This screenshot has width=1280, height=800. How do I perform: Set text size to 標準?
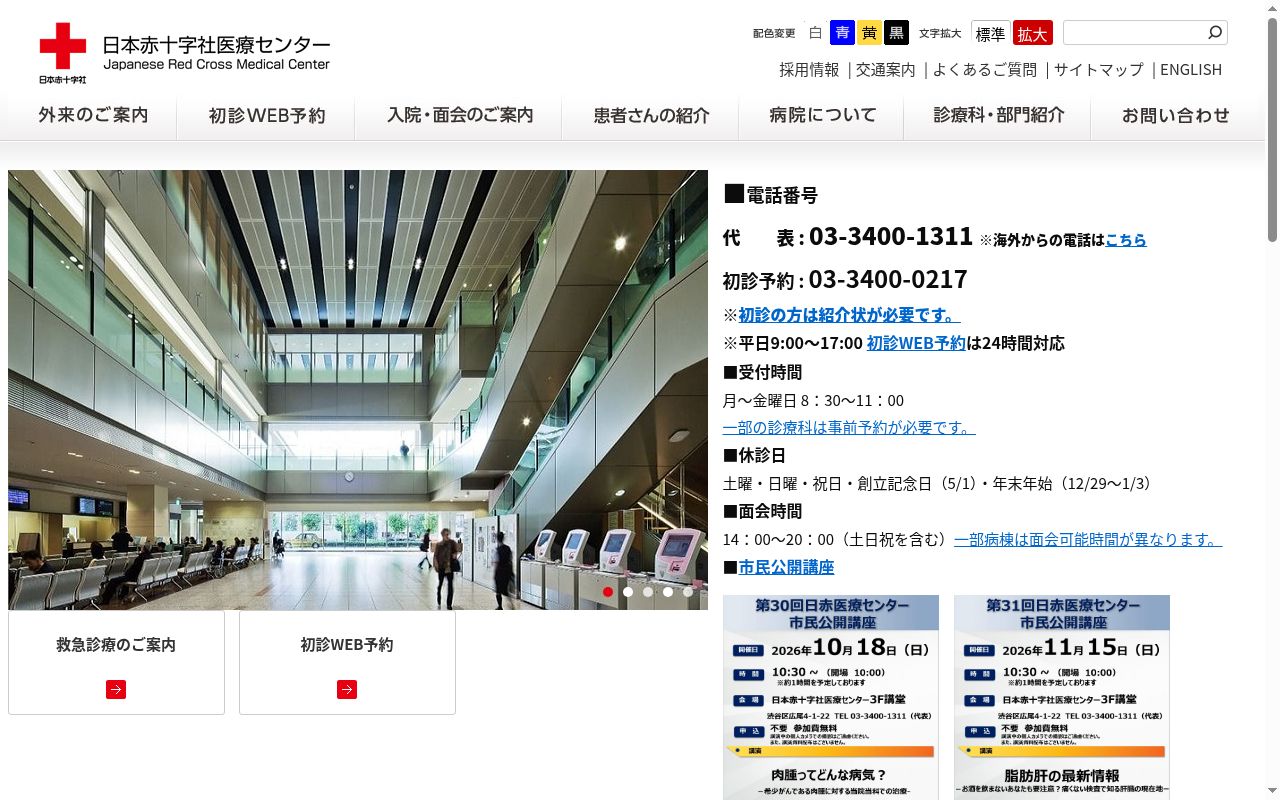(x=990, y=34)
